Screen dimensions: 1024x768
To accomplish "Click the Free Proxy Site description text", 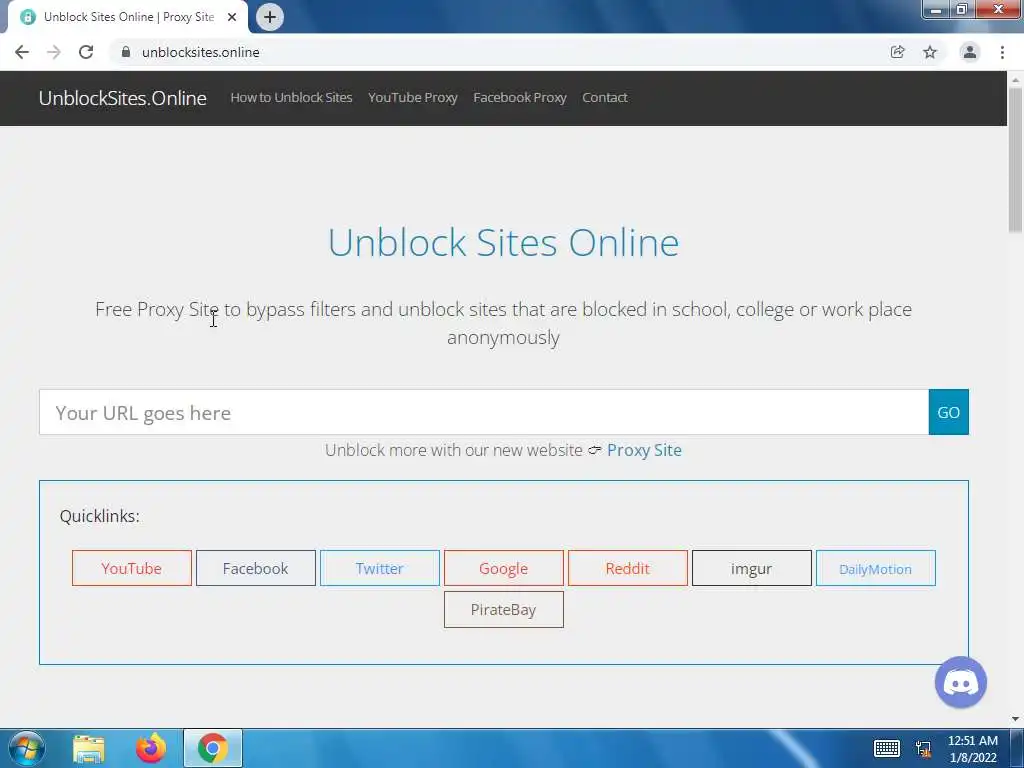I will pos(504,323).
